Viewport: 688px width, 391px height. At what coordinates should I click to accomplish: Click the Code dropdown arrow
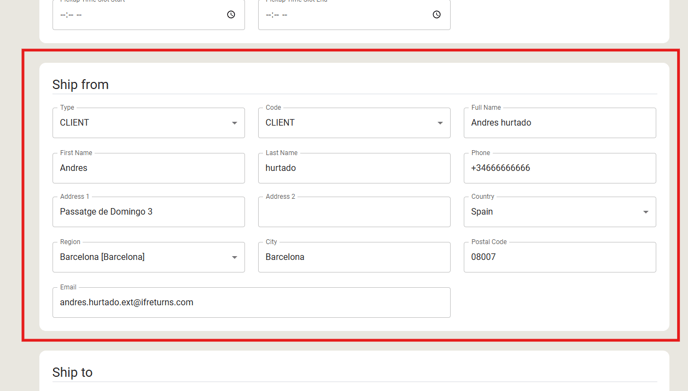pyautogui.click(x=440, y=123)
